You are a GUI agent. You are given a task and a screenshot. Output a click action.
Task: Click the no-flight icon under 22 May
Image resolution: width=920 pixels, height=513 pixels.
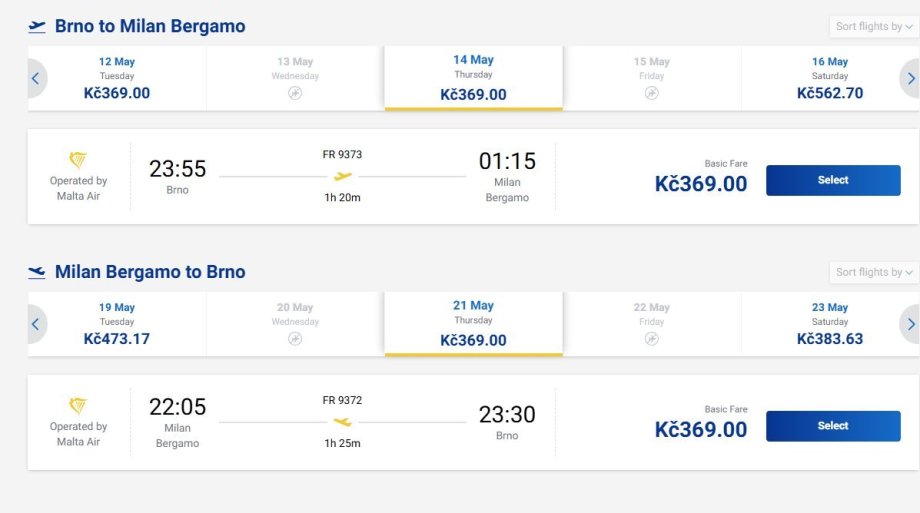pos(651,339)
